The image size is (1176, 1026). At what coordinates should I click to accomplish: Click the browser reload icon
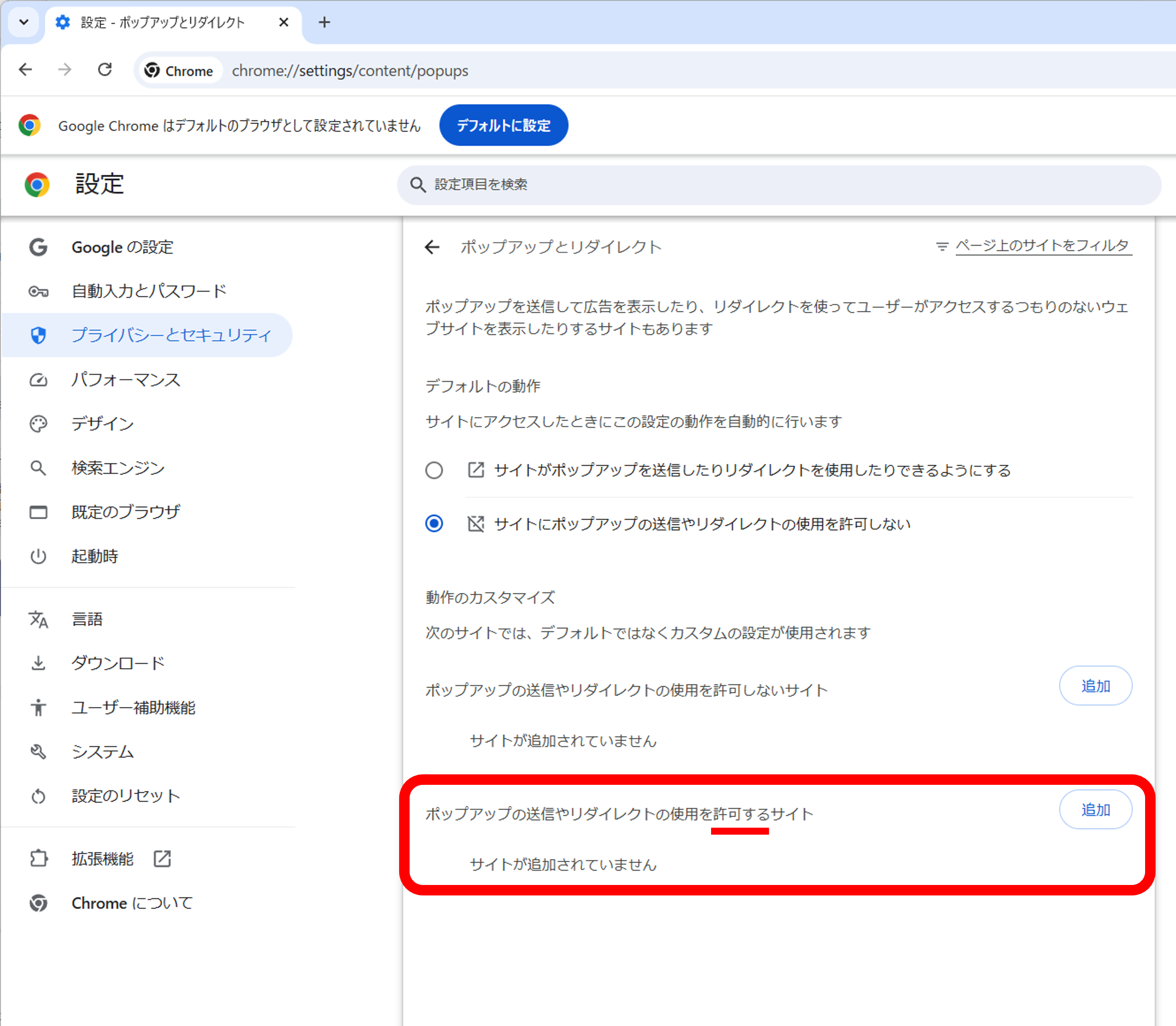pos(105,69)
